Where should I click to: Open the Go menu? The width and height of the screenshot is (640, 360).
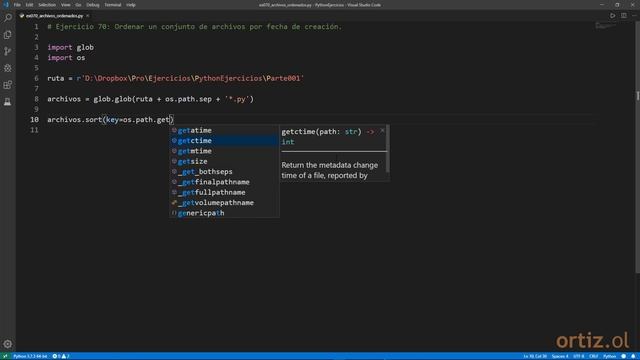(78, 5)
